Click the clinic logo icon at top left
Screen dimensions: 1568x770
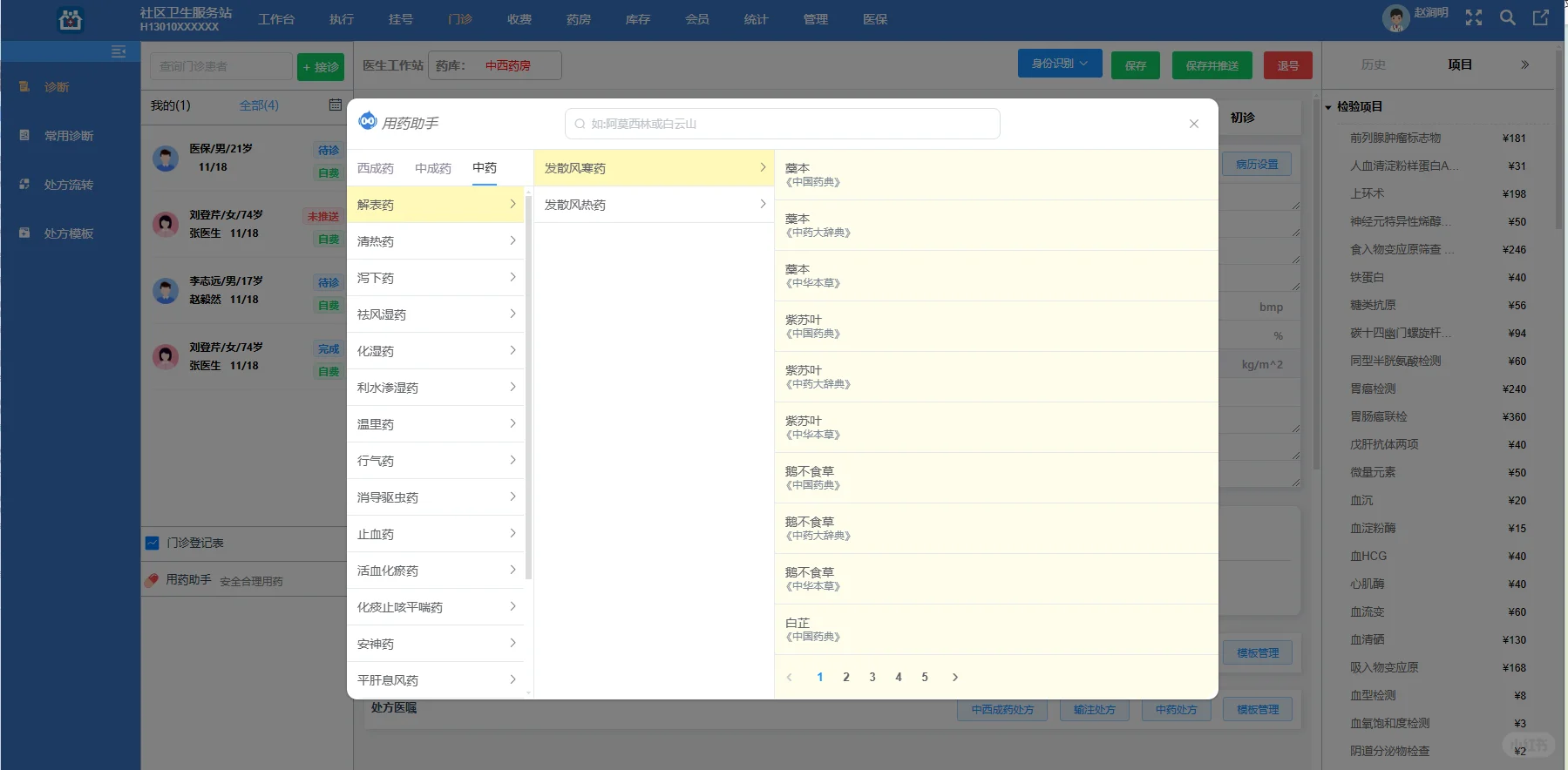pos(70,19)
